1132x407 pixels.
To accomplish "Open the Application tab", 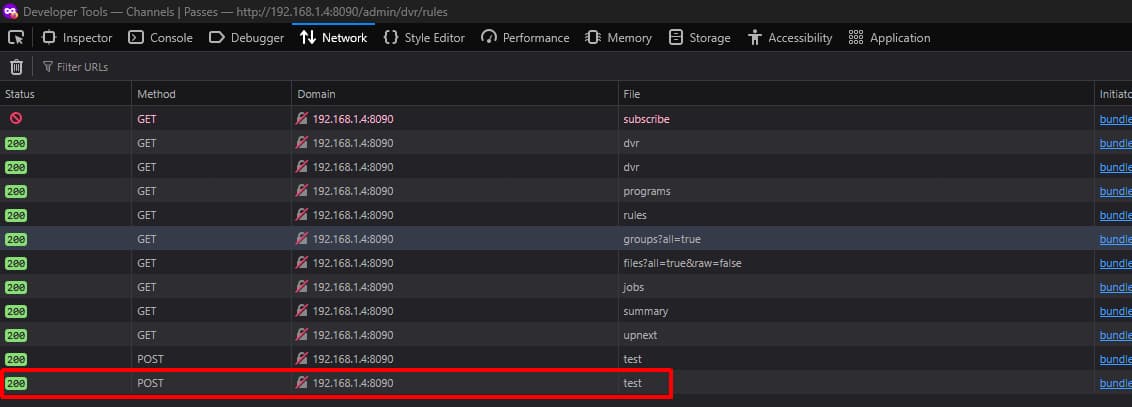I will tap(889, 38).
